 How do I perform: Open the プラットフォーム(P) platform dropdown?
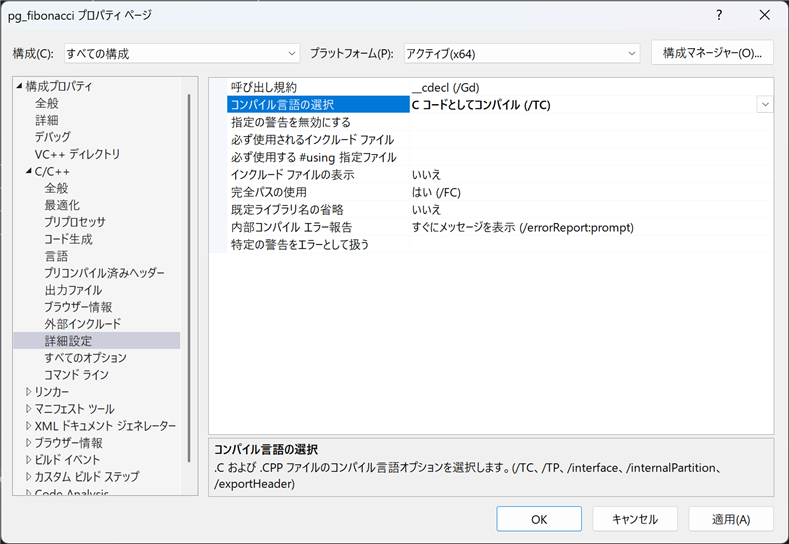tap(522, 53)
